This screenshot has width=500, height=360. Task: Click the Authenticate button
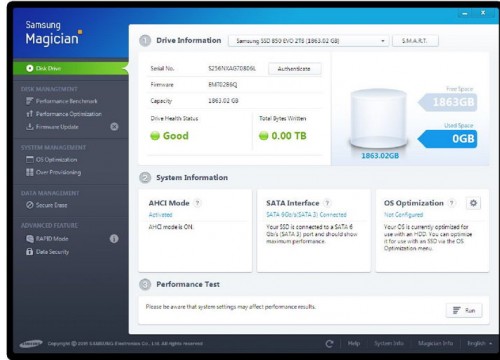pos(295,69)
